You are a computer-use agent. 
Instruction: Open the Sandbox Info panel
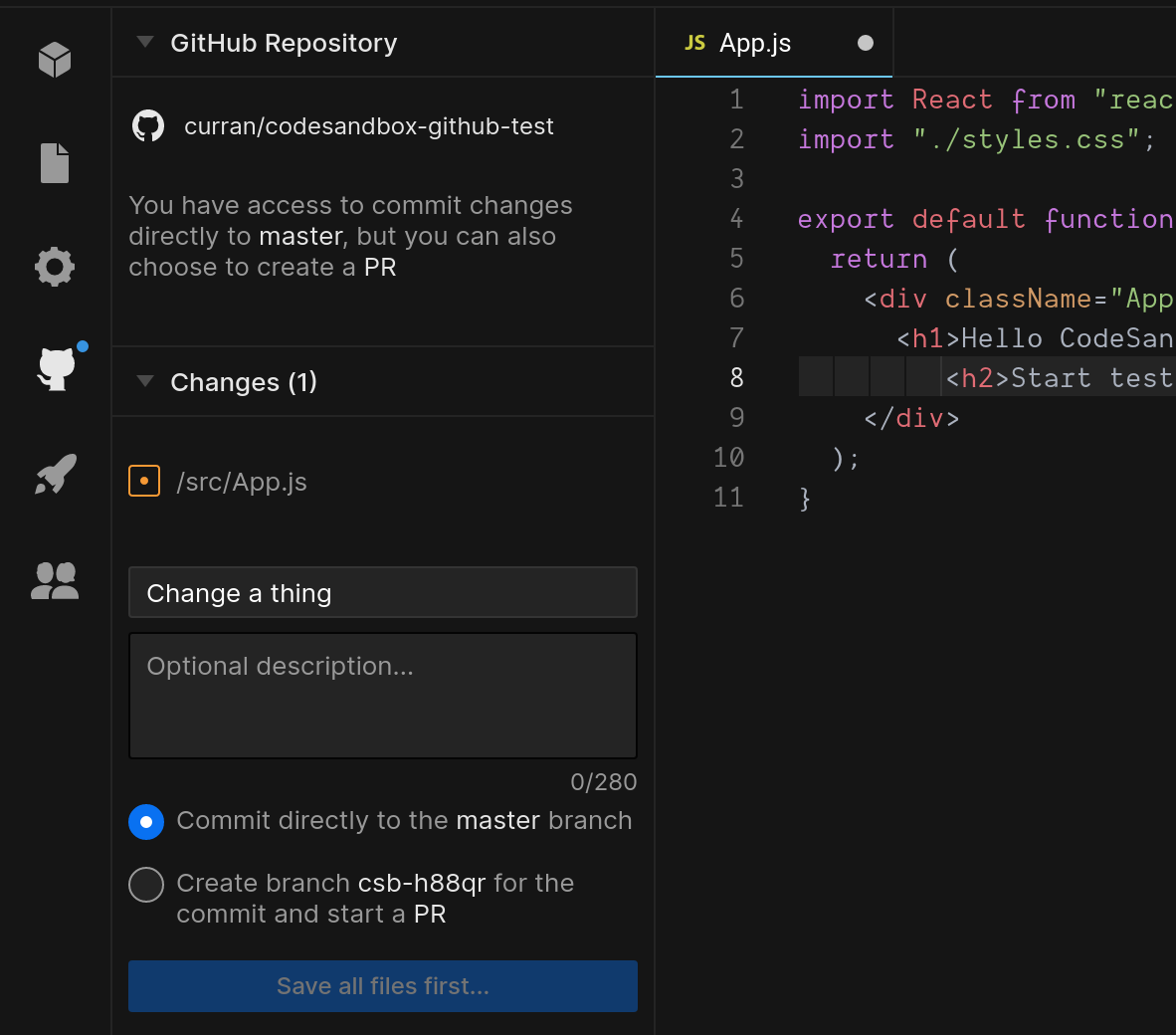(54, 59)
